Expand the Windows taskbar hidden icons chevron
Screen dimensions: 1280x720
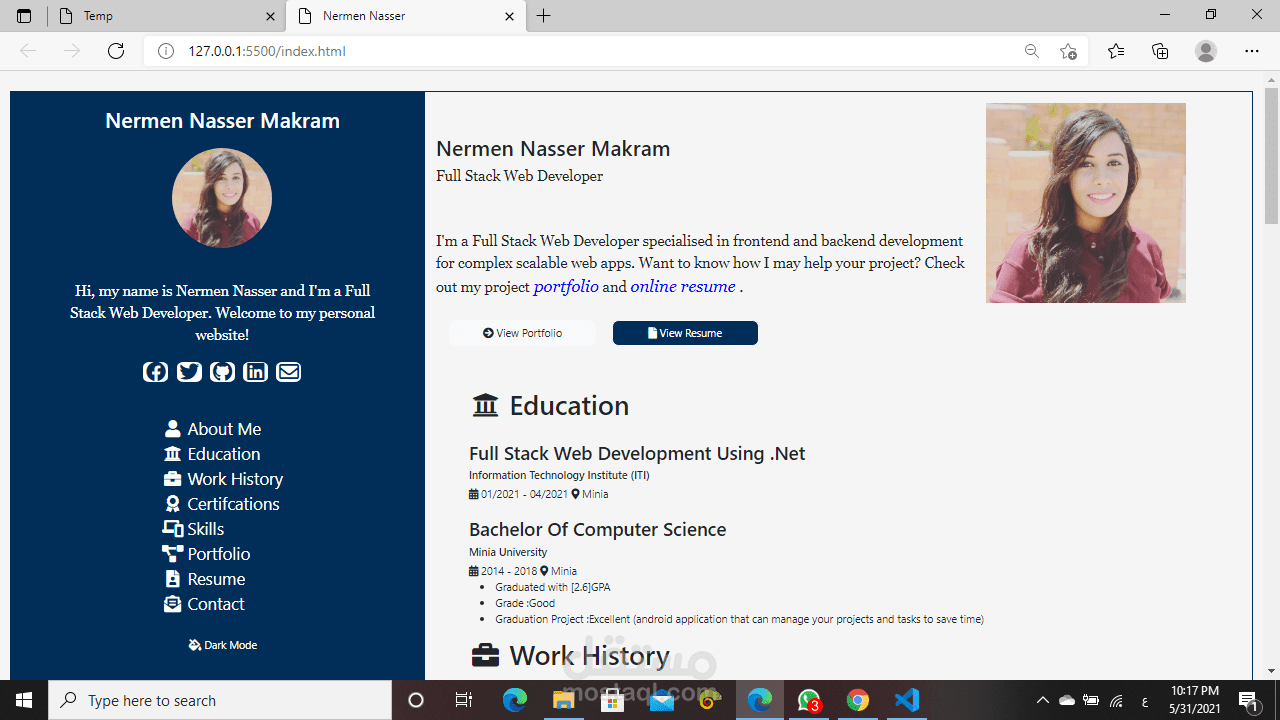[x=1043, y=700]
